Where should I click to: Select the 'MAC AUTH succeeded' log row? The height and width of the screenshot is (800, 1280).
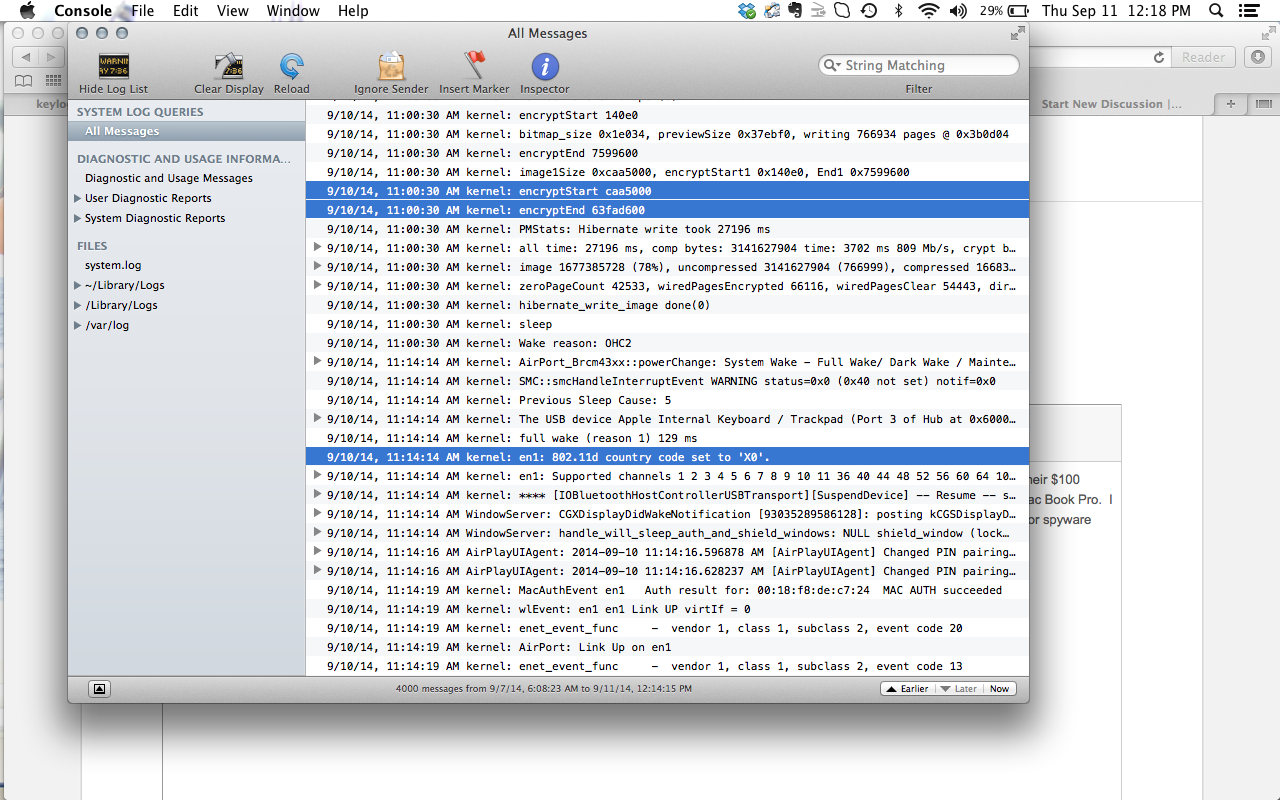click(x=667, y=590)
